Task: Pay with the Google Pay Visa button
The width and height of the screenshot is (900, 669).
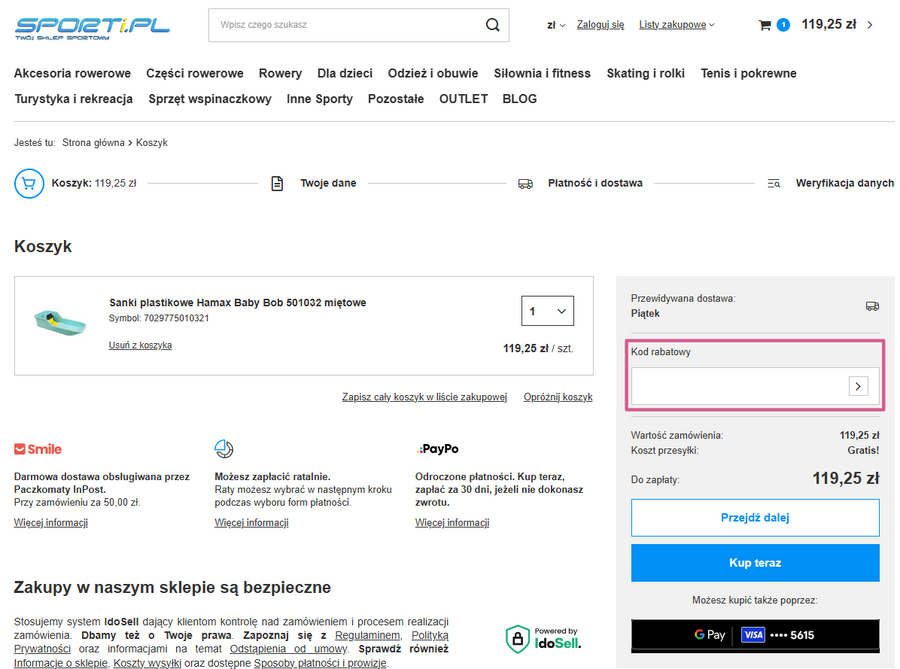Action: click(755, 635)
